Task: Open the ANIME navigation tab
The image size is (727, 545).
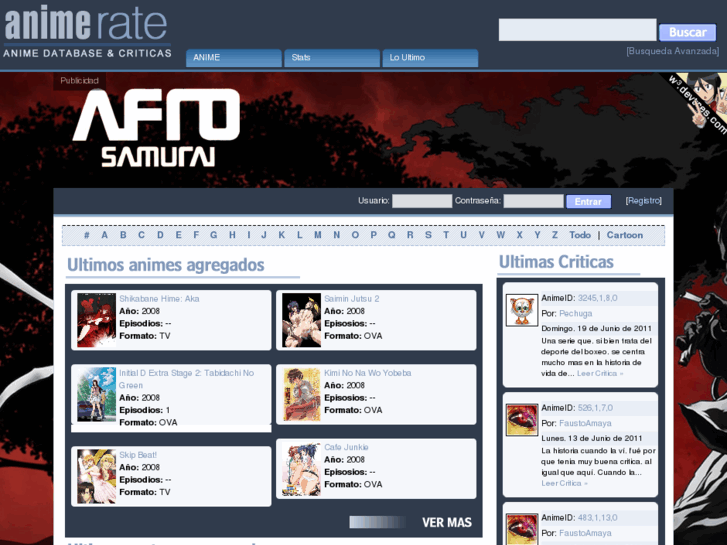Action: point(234,58)
